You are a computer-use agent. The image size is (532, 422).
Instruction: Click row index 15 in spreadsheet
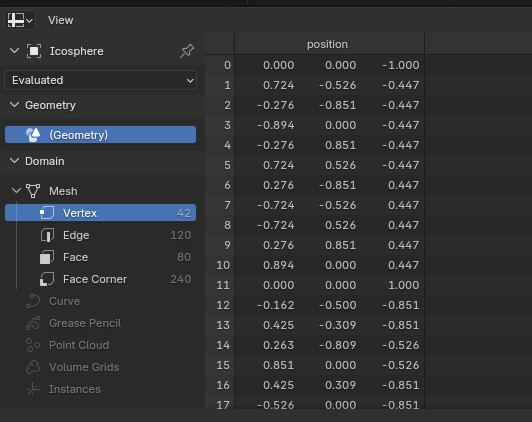[223, 365]
